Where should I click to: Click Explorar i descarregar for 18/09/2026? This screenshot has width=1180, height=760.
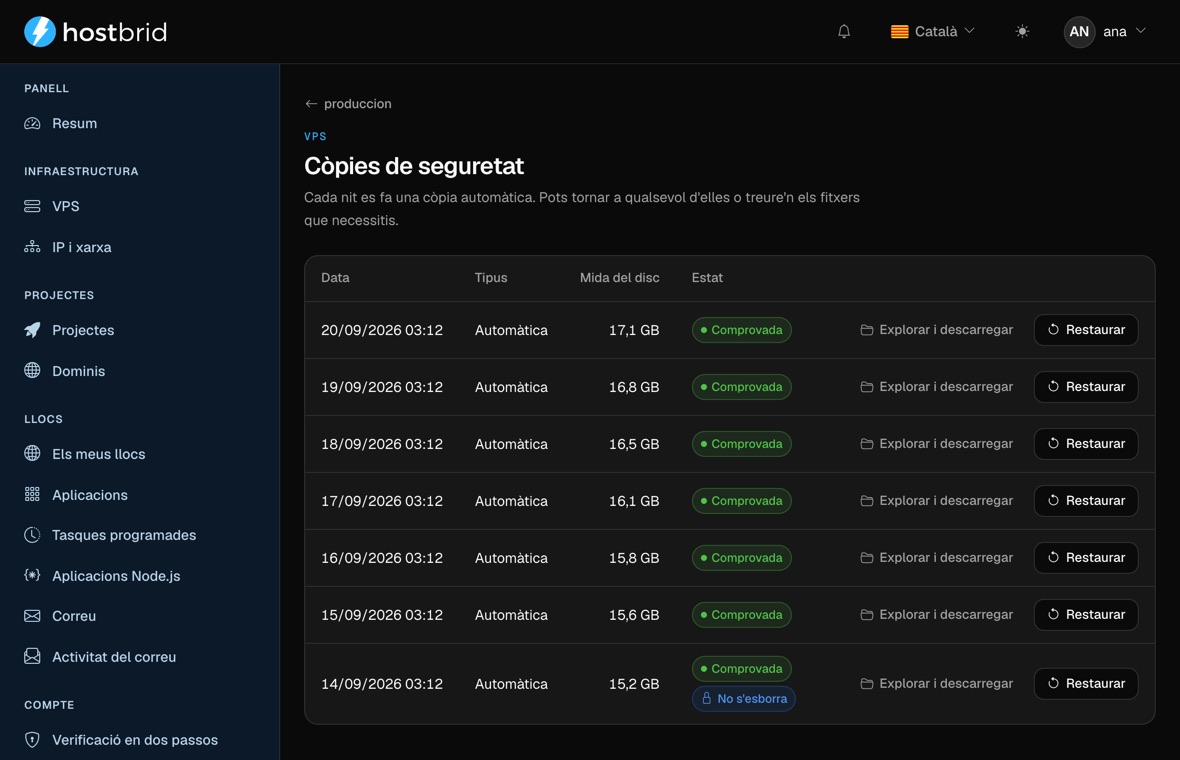point(936,444)
